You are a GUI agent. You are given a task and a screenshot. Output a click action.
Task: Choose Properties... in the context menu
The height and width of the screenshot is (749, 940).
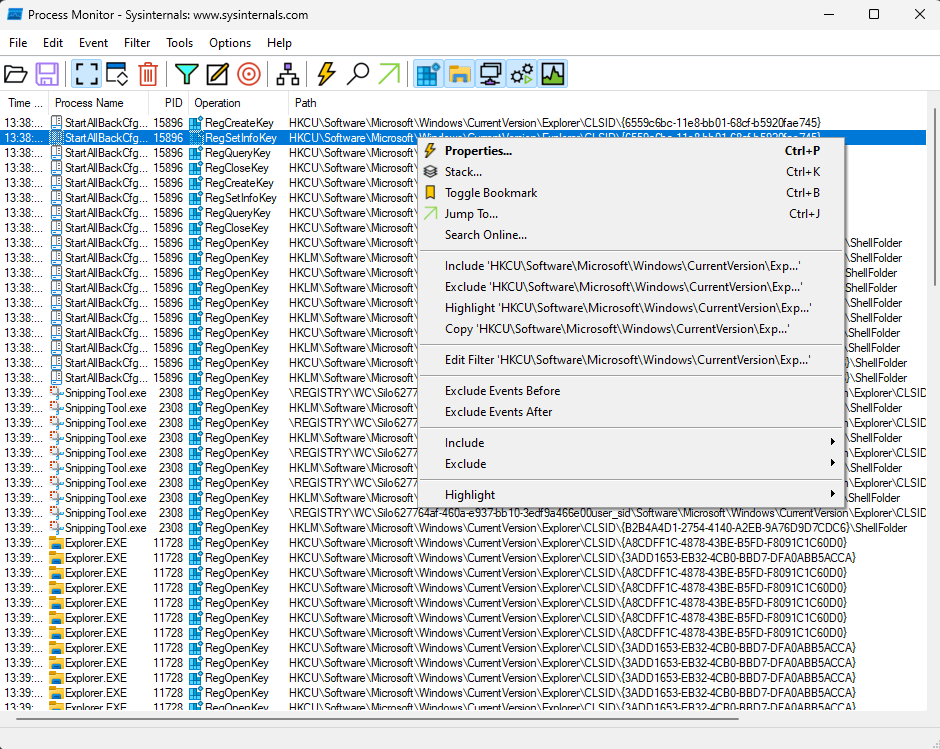631,151
